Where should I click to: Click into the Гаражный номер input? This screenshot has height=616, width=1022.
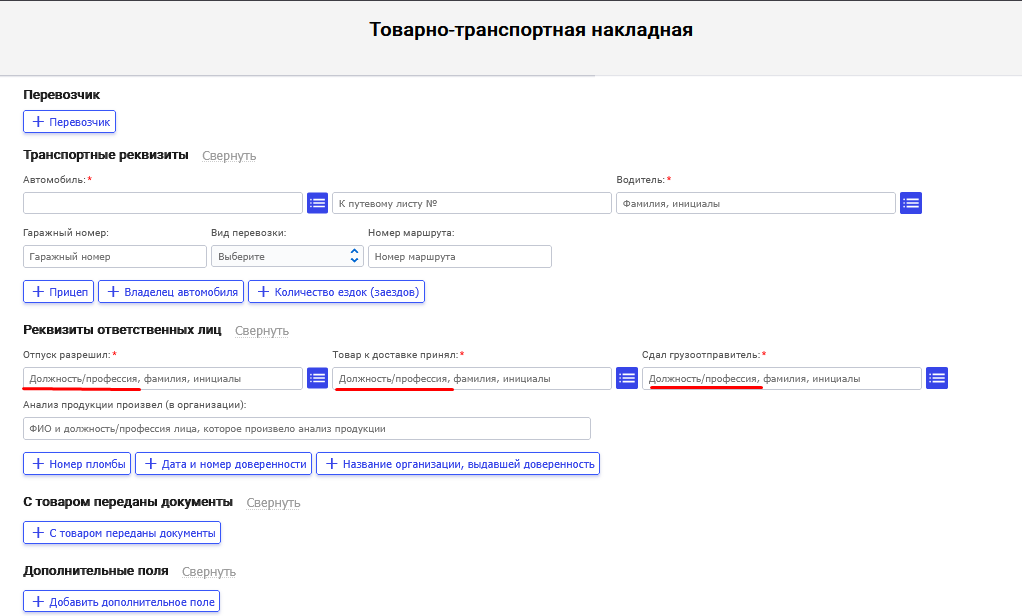coord(112,256)
